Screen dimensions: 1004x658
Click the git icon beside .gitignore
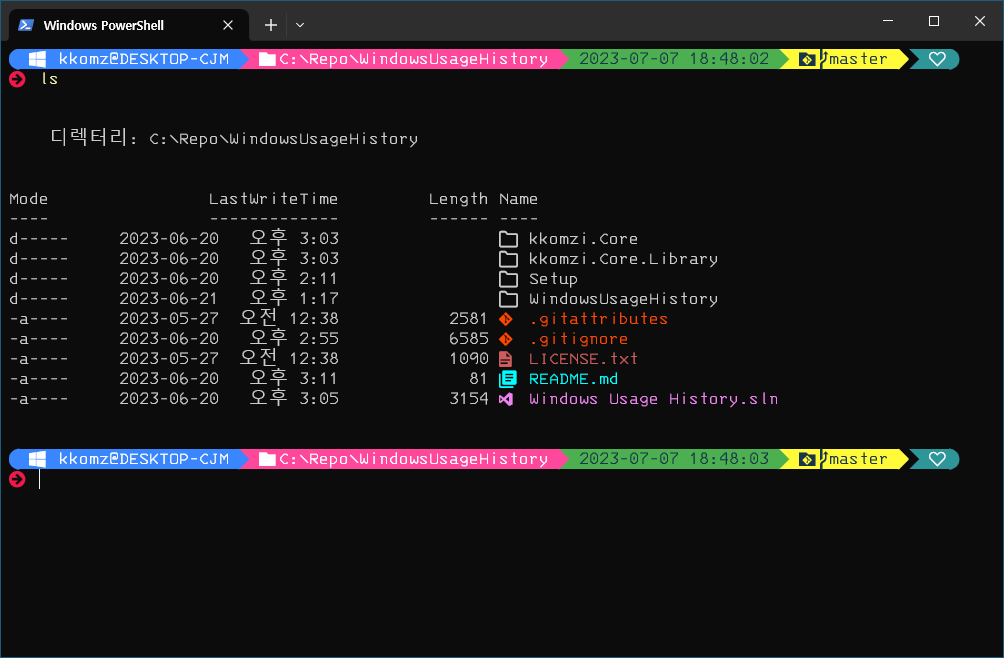pyautogui.click(x=506, y=339)
